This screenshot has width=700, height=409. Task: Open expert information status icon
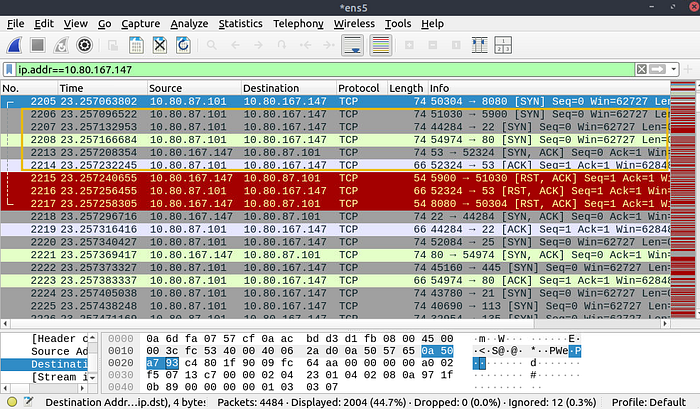coord(12,402)
